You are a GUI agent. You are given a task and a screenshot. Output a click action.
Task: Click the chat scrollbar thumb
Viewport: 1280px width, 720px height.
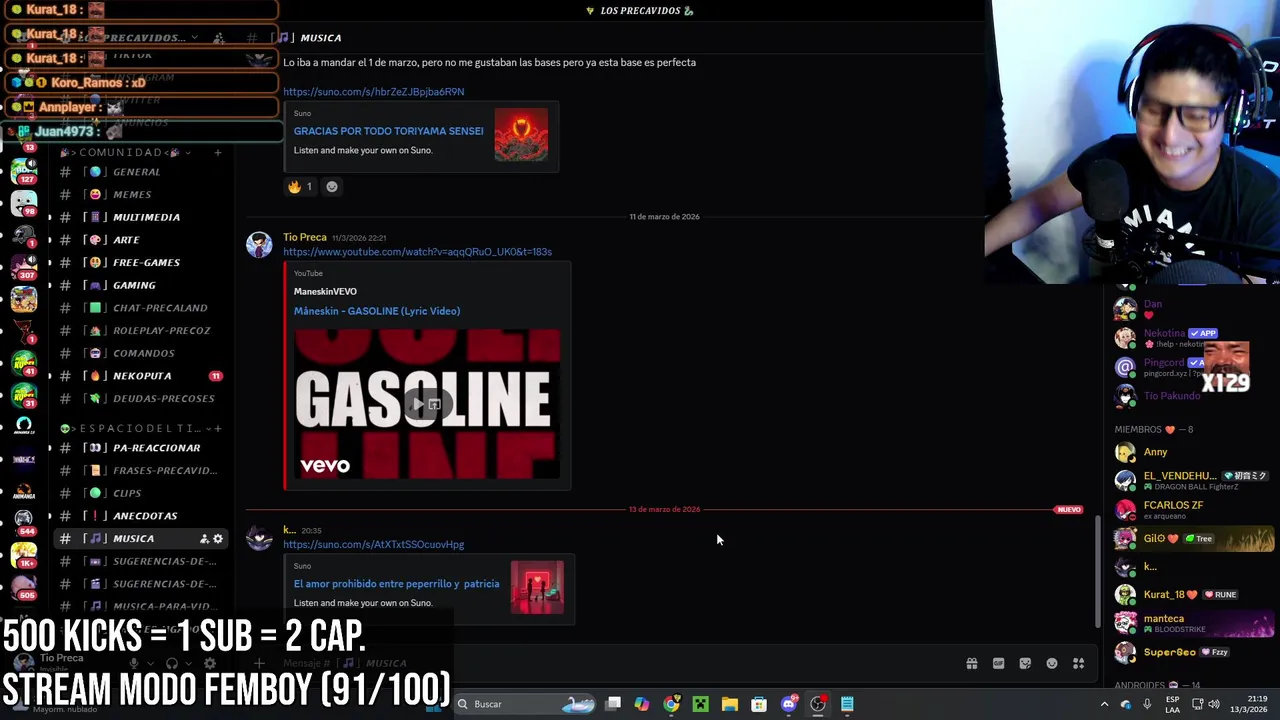click(1098, 572)
